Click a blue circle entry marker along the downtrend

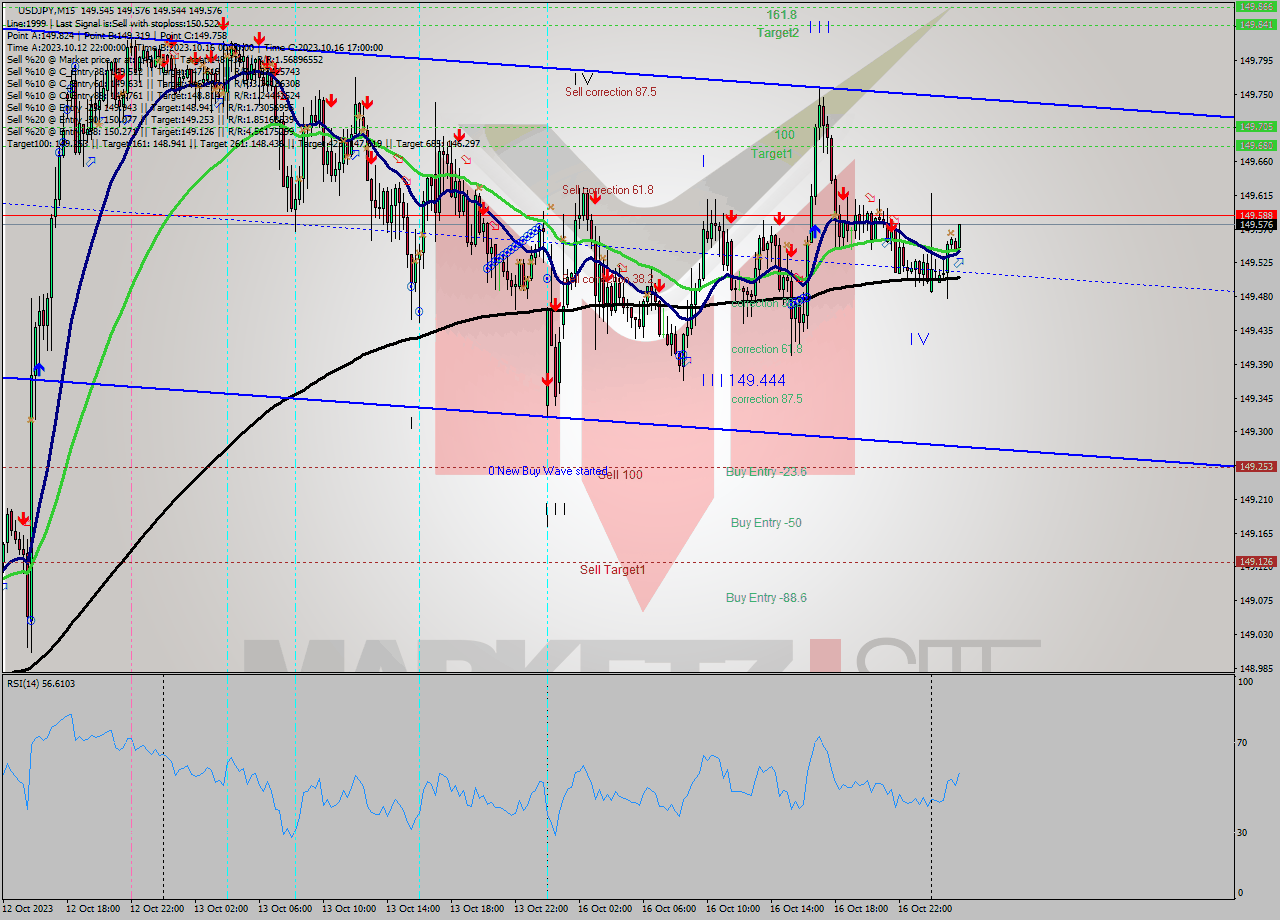[x=547, y=278]
